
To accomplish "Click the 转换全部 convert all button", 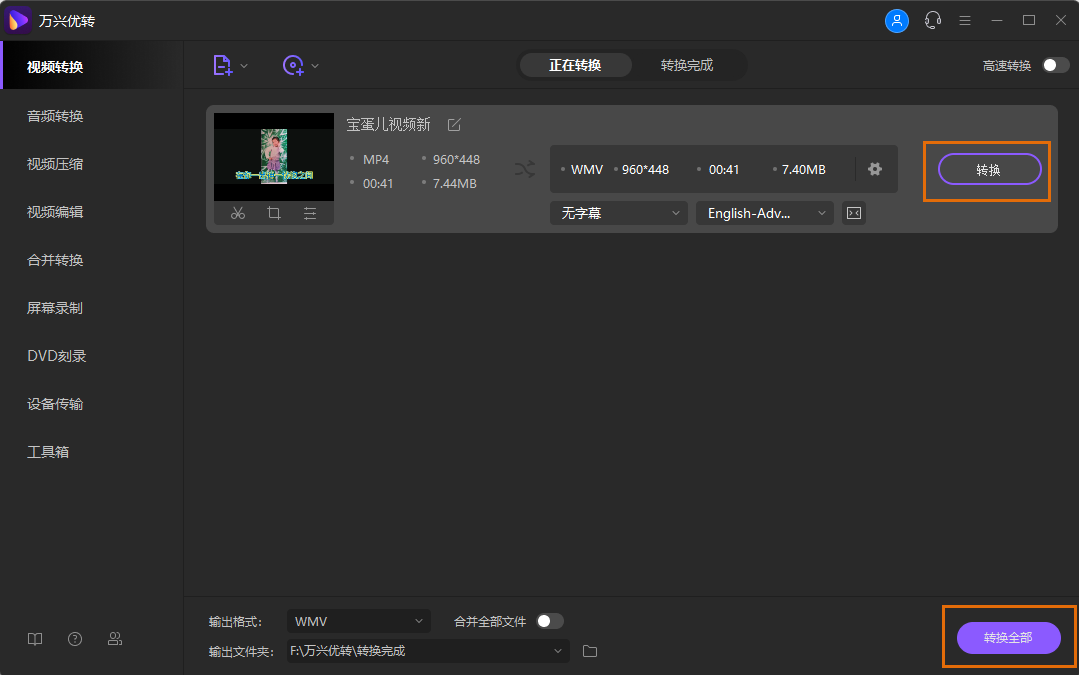I will (x=1008, y=638).
